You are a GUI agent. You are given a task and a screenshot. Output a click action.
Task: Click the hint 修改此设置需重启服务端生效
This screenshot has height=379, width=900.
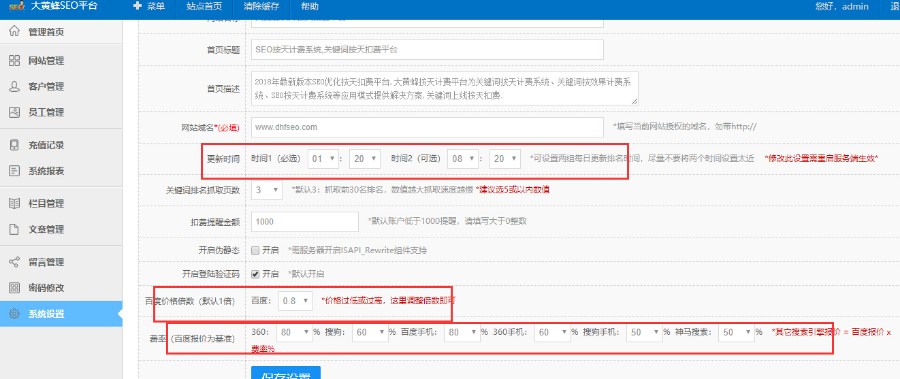click(821, 158)
